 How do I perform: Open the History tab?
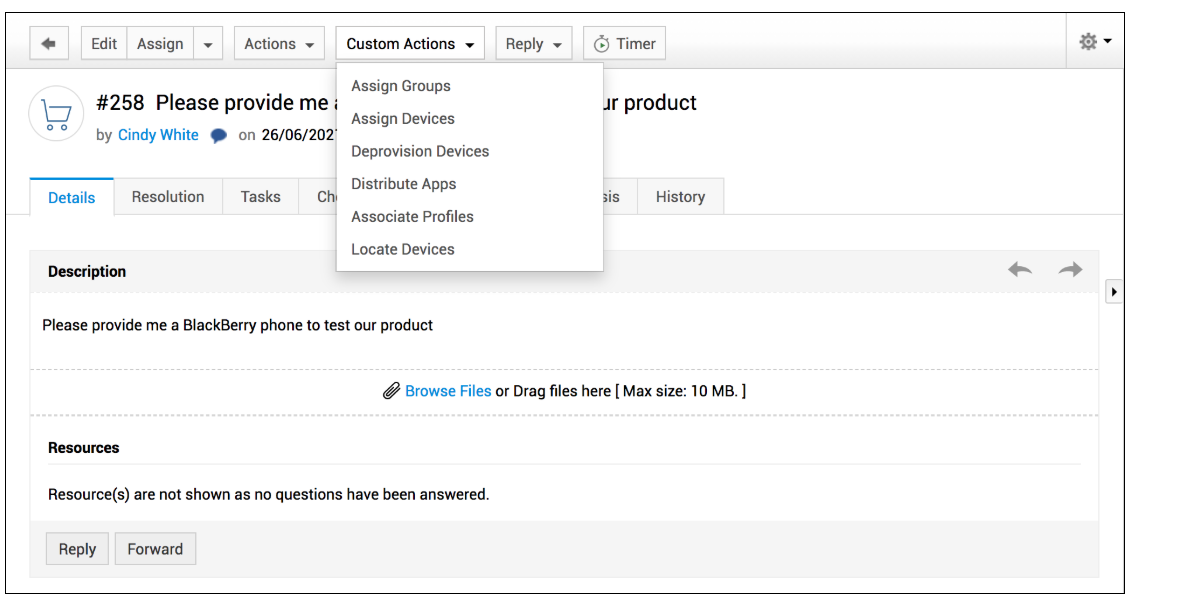point(680,197)
